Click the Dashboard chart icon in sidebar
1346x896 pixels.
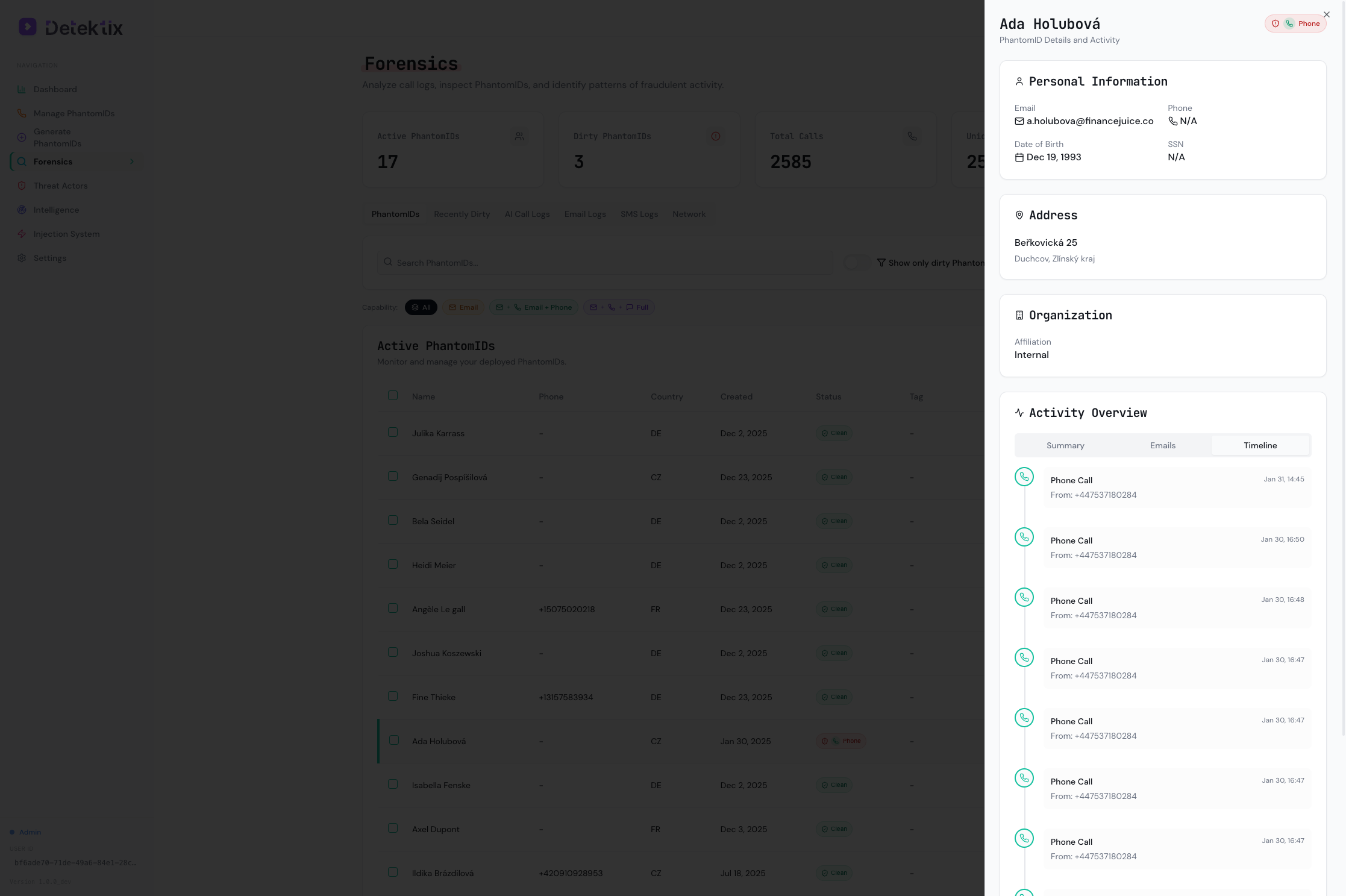pyautogui.click(x=22, y=89)
